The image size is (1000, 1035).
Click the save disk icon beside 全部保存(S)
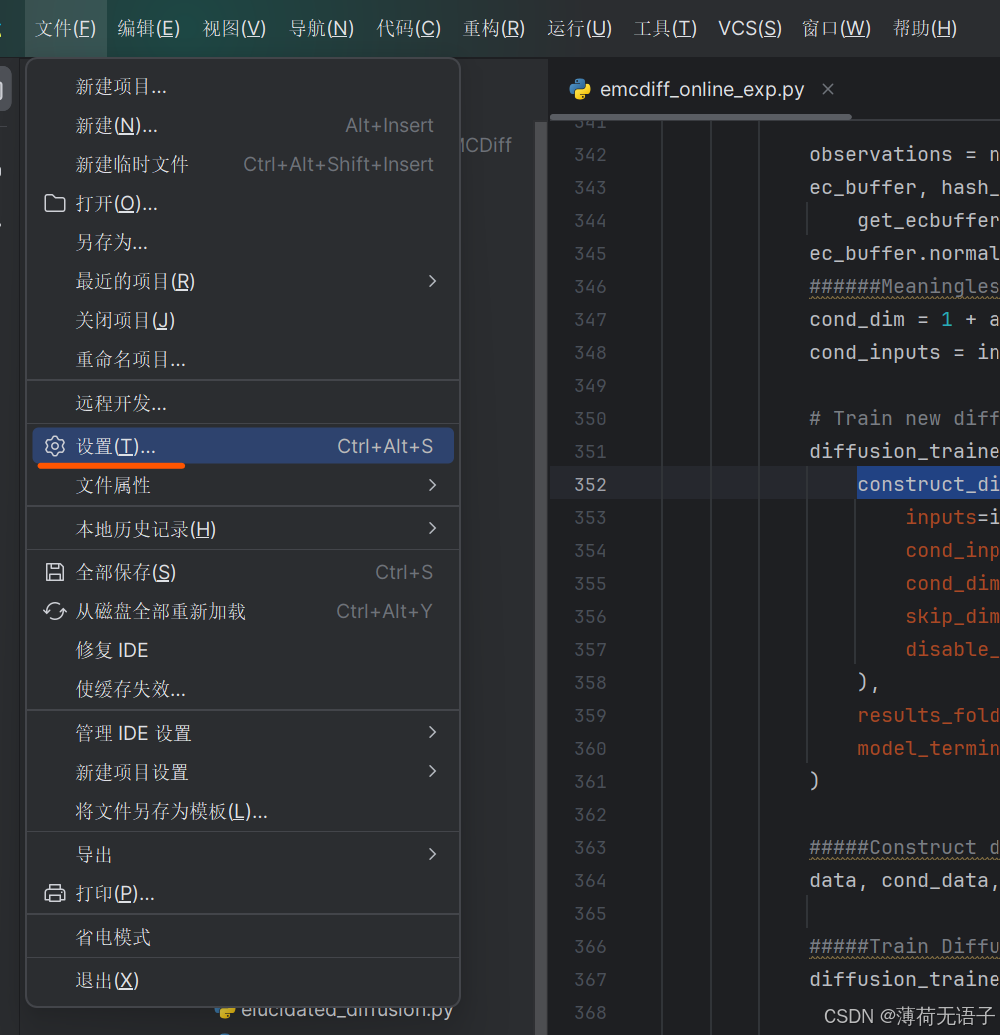pyautogui.click(x=55, y=572)
